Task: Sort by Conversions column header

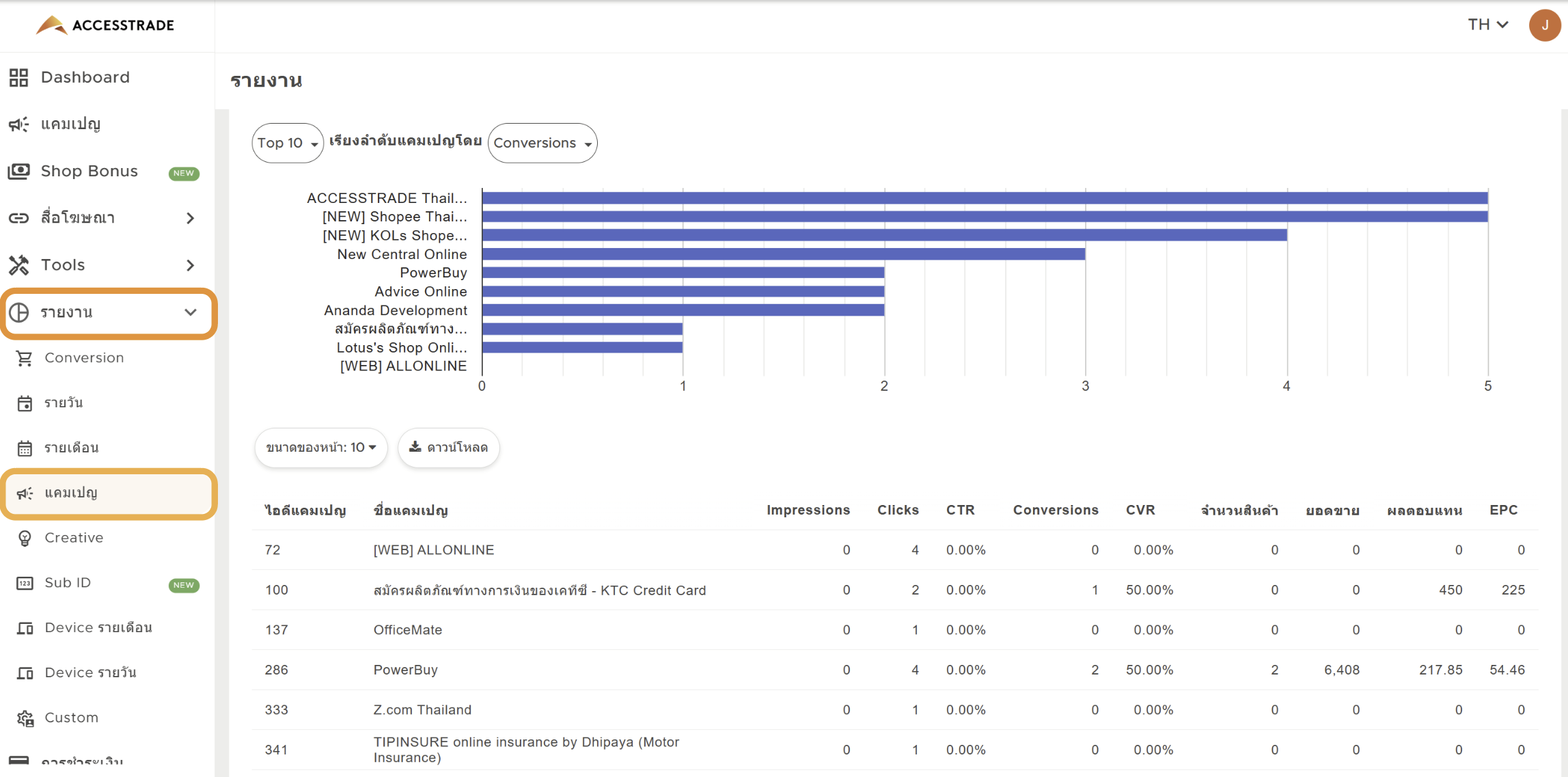Action: click(1056, 510)
